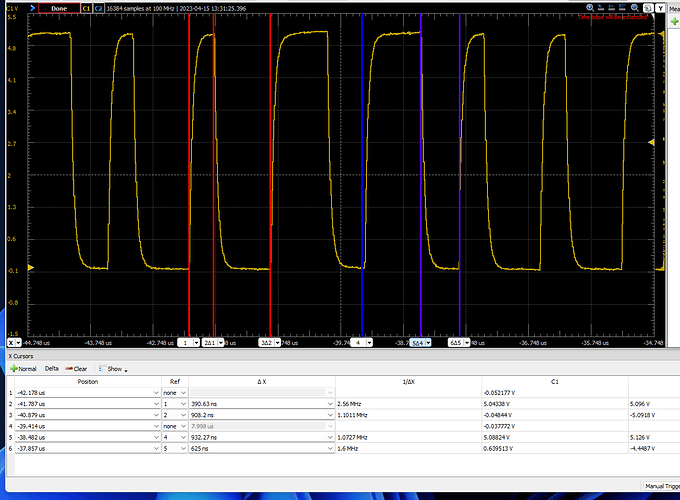Open position dropdown for -42.178 us
The image size is (680, 500).
pyautogui.click(x=156, y=392)
